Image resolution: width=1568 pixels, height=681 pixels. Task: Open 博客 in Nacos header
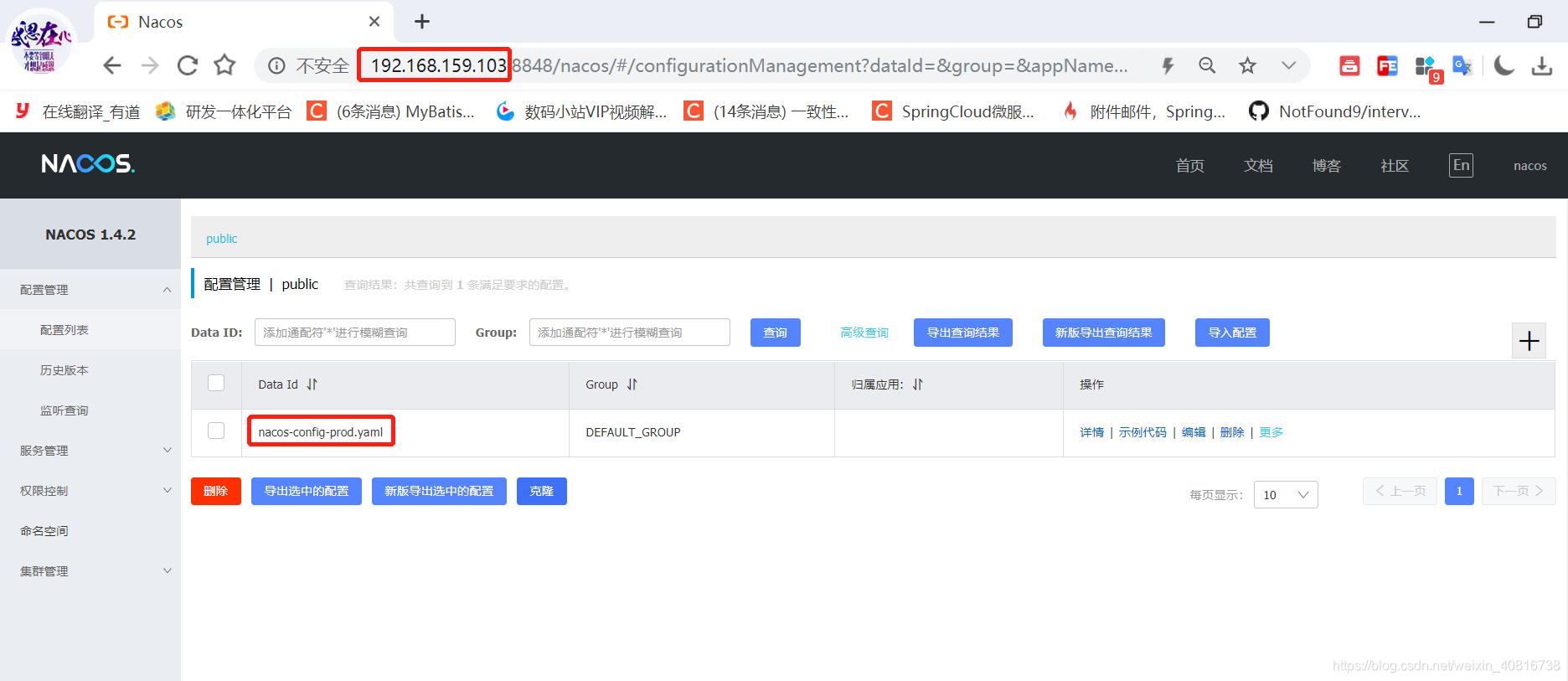(x=1326, y=166)
